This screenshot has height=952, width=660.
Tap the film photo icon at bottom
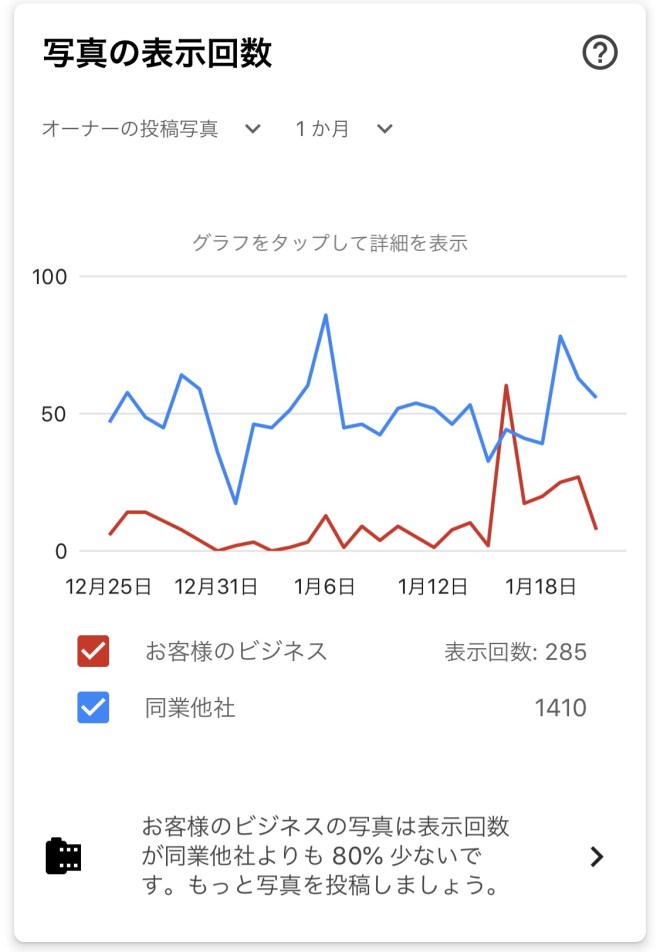pos(64,856)
